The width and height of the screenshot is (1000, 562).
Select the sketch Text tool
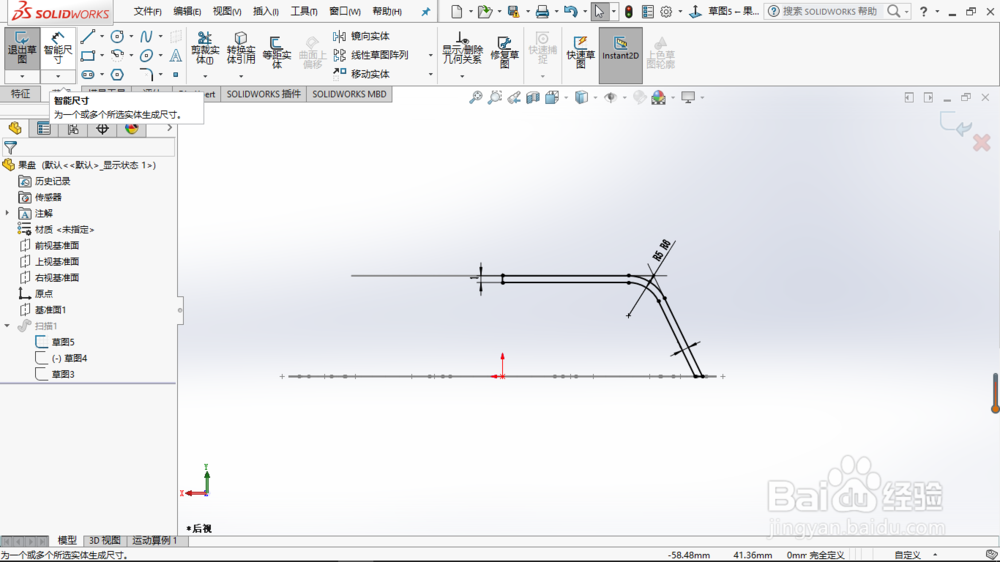click(175, 55)
